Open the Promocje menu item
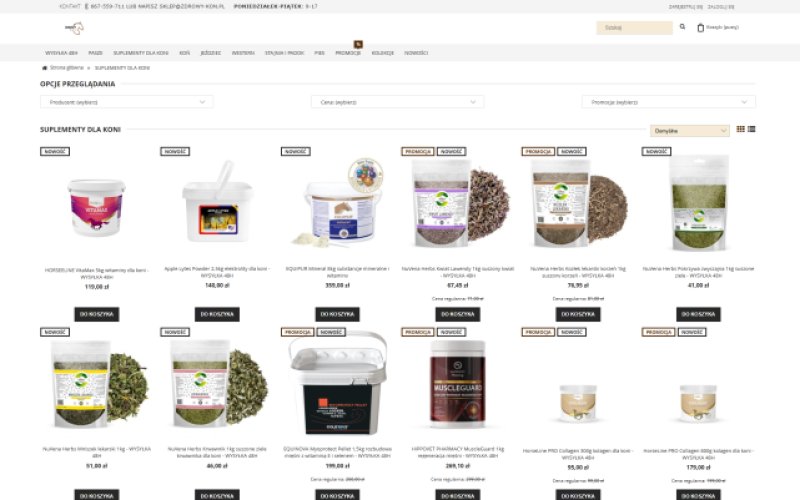 coord(348,53)
